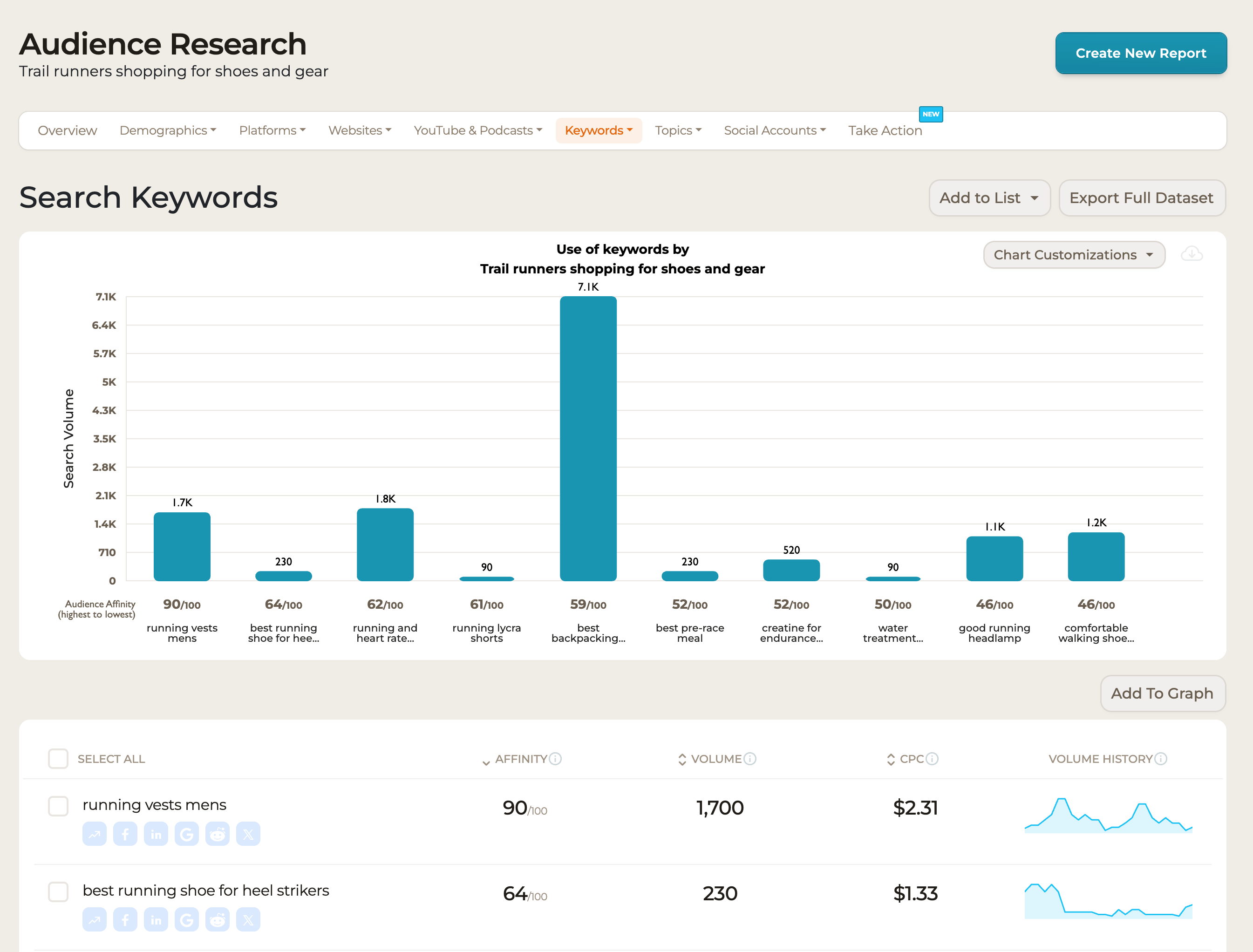Click the X icon for best running shoe keyword

click(248, 919)
